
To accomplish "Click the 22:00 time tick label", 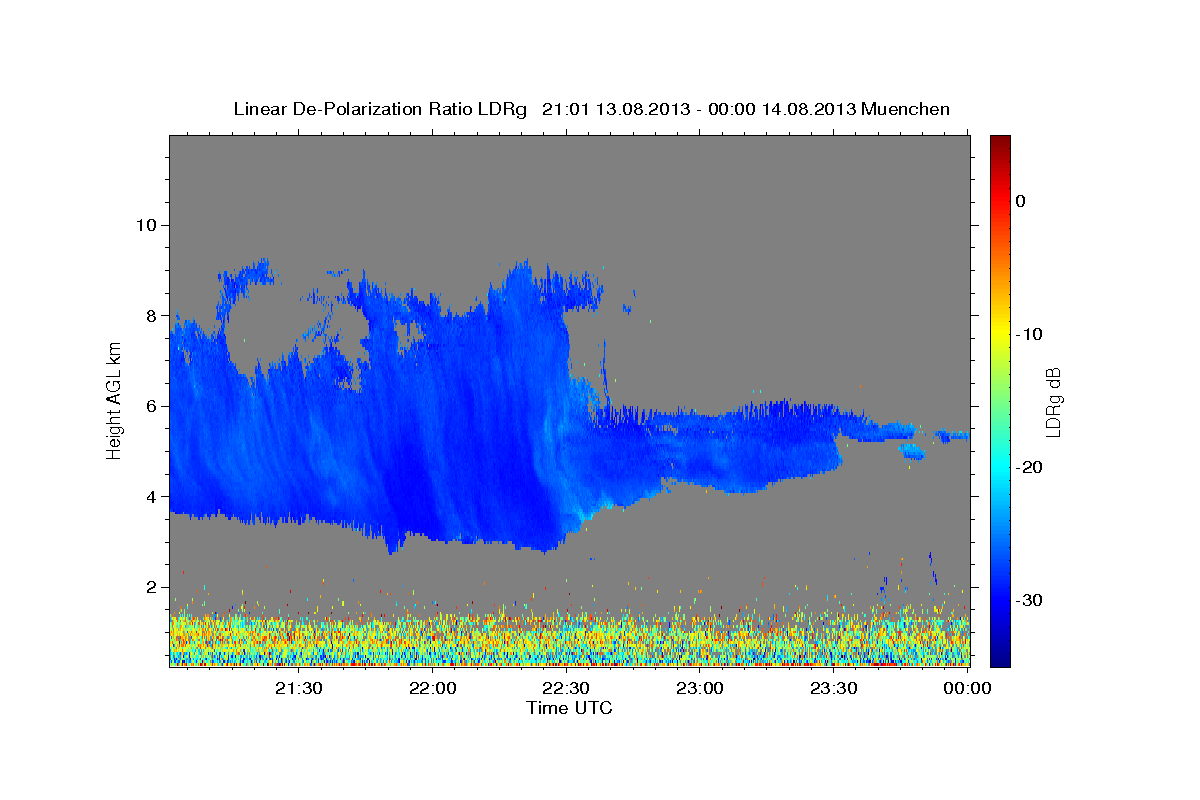I will click(x=433, y=688).
